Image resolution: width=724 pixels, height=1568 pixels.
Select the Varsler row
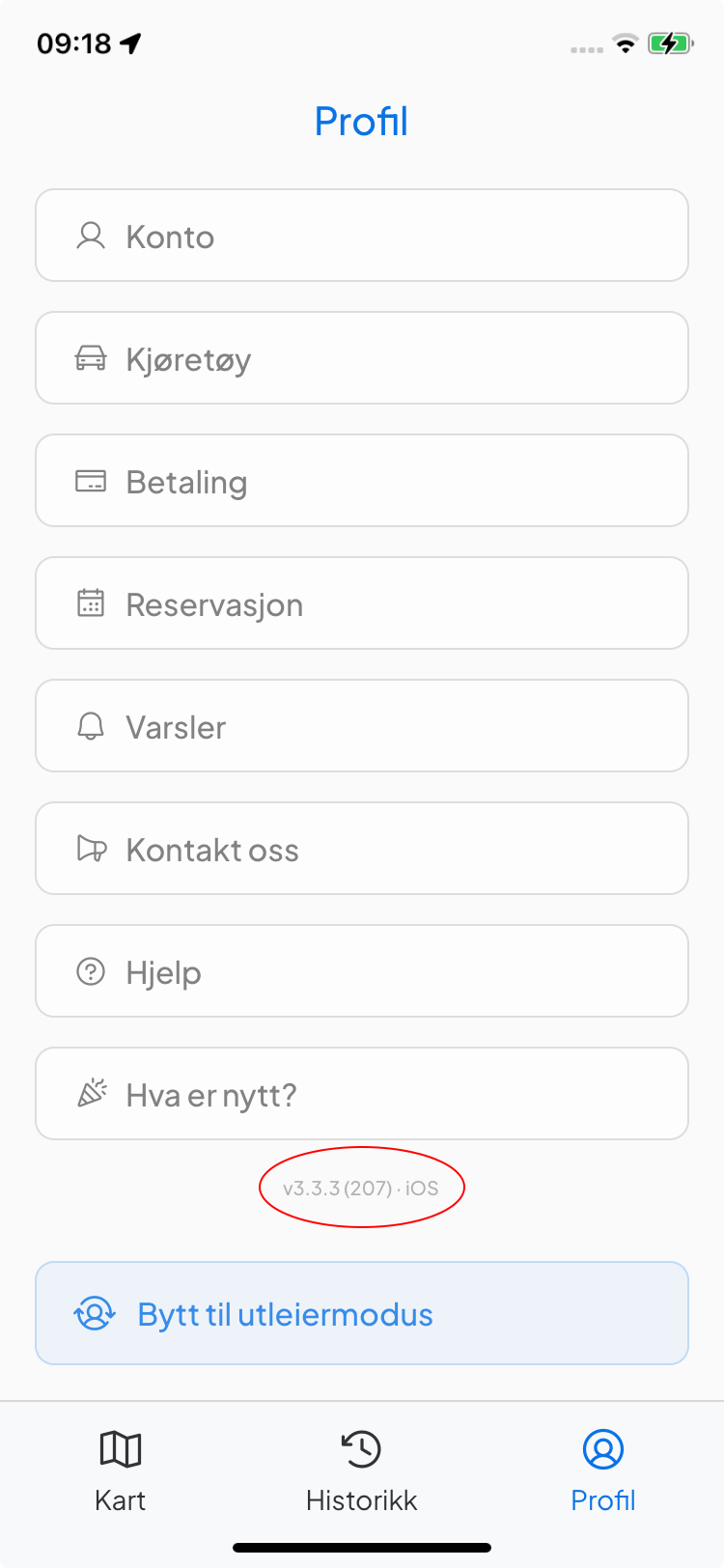pyautogui.click(x=362, y=726)
